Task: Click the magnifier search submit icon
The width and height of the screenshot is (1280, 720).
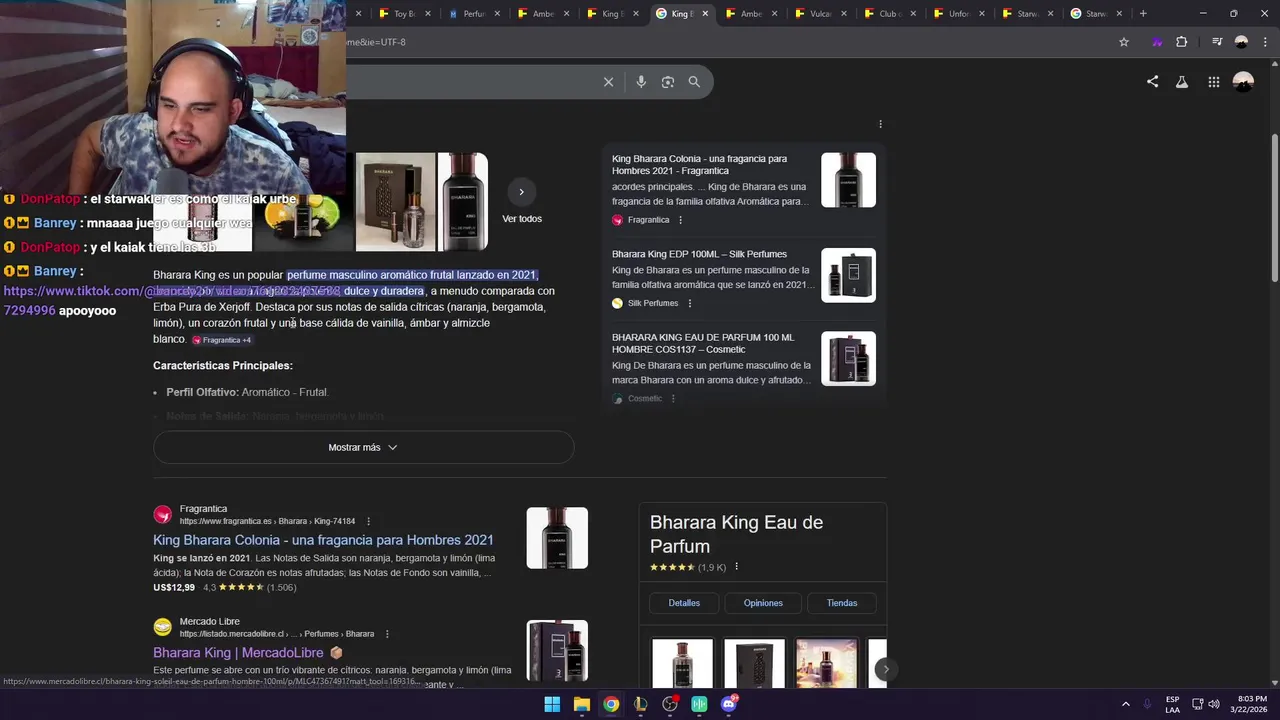Action: [x=694, y=82]
